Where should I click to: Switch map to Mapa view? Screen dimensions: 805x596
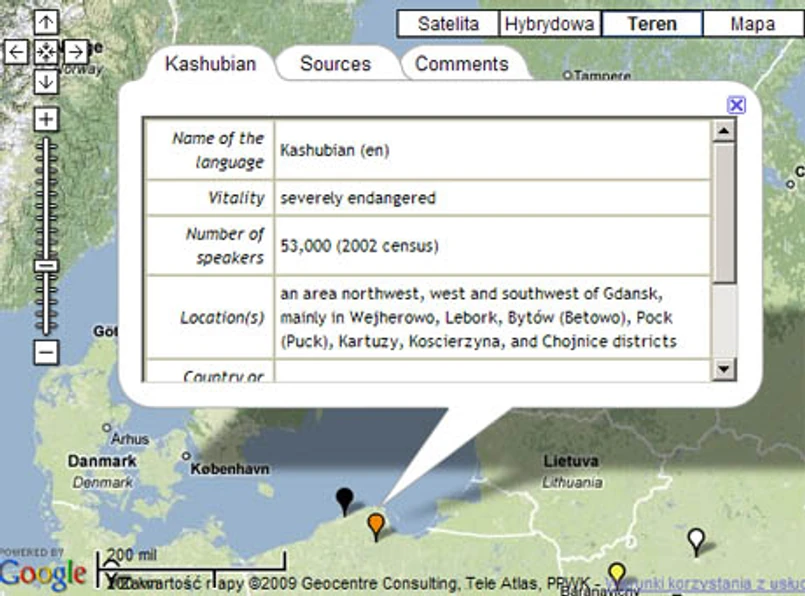752,24
